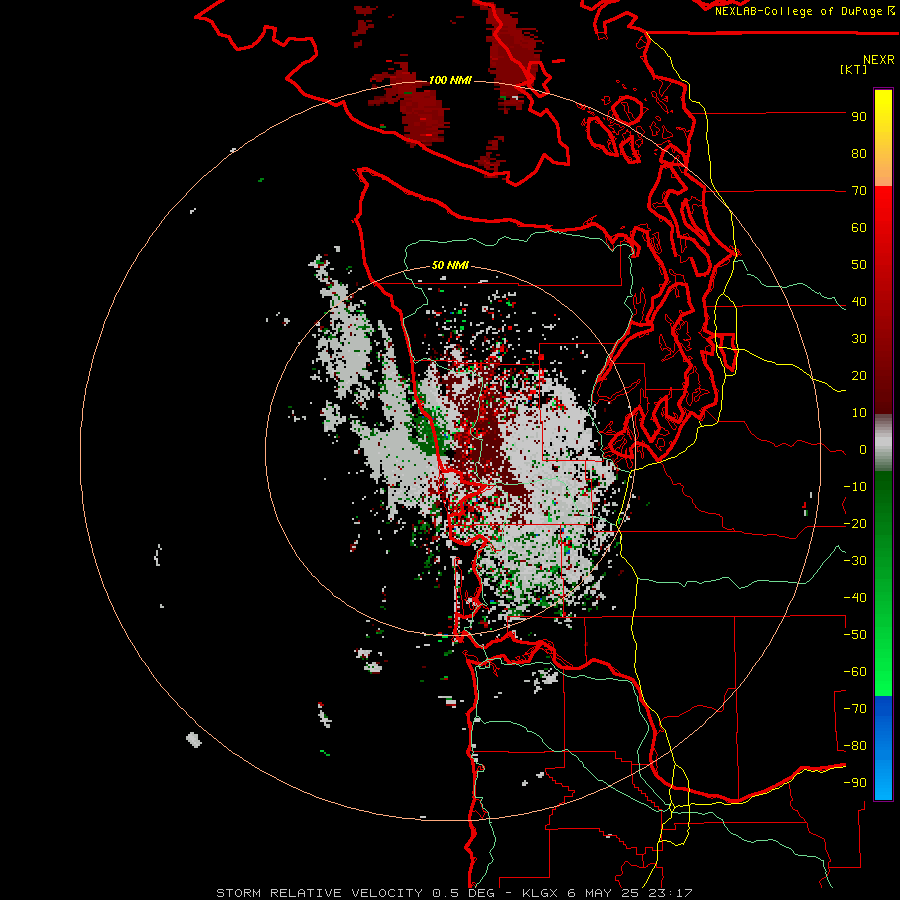Select the 20 knot scale label
This screenshot has width=900, height=900.
click(859, 376)
